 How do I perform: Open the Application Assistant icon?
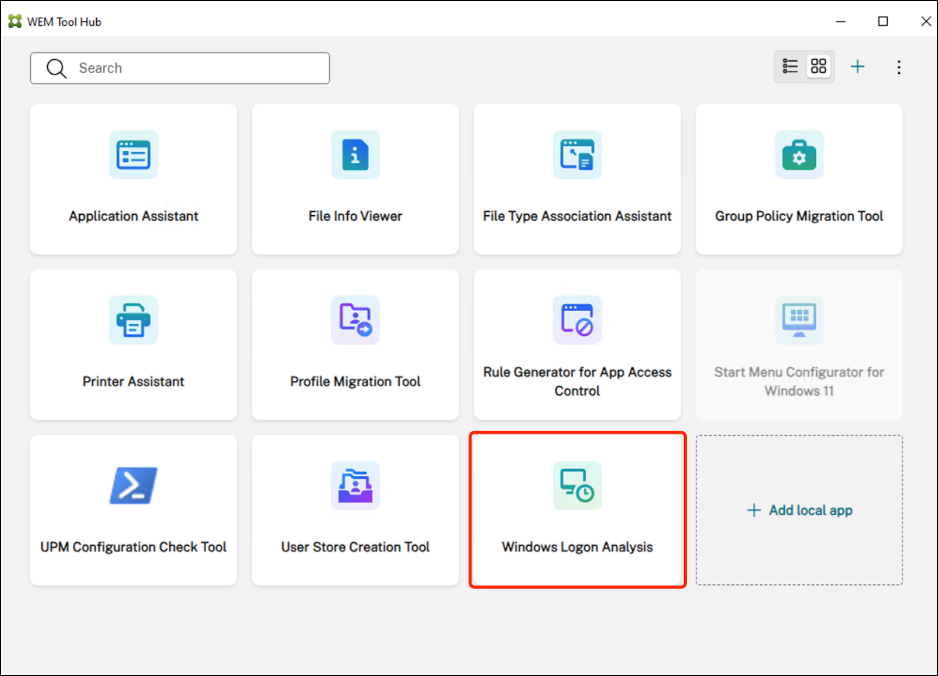(133, 155)
